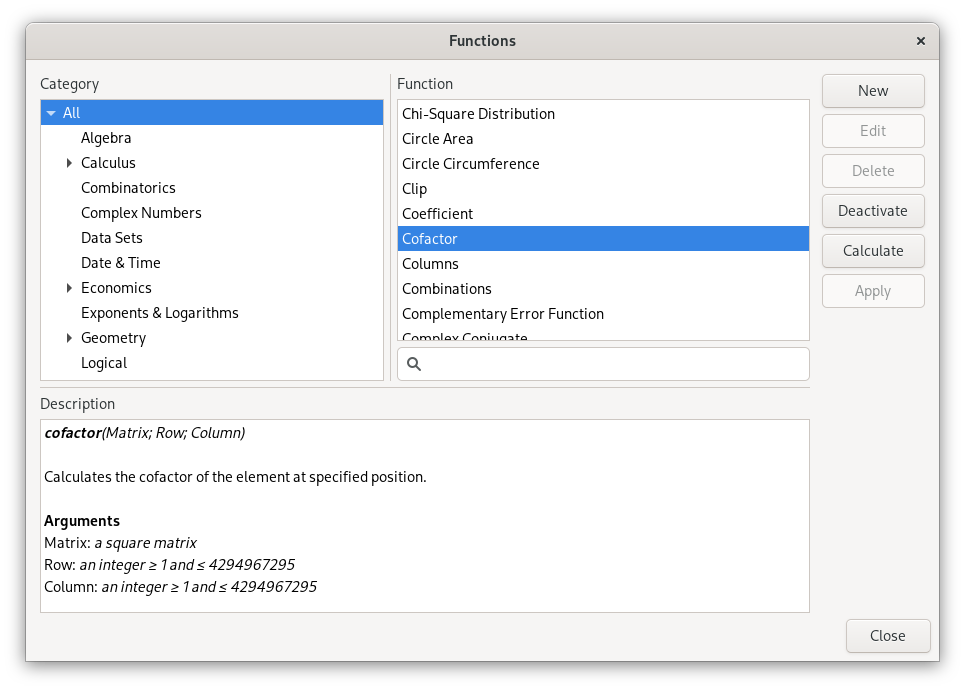This screenshot has height=690, width=965.
Task: Select the Combinations function
Action: [446, 288]
